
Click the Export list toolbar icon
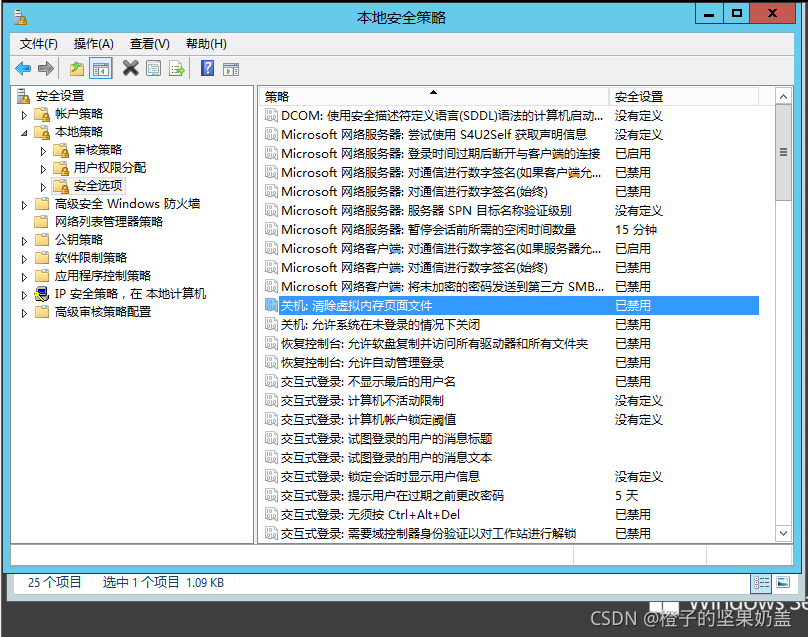pos(177,68)
